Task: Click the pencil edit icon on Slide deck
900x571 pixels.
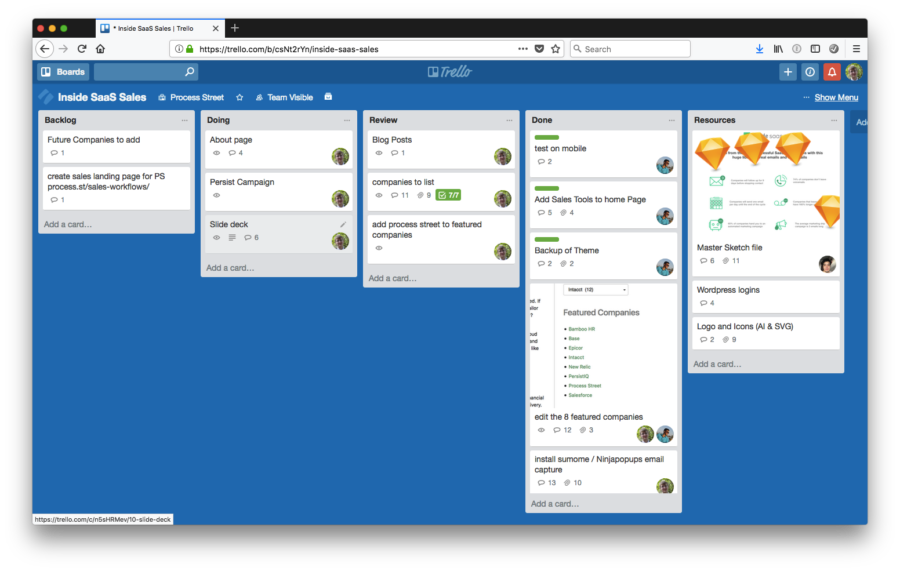Action: coord(343,224)
